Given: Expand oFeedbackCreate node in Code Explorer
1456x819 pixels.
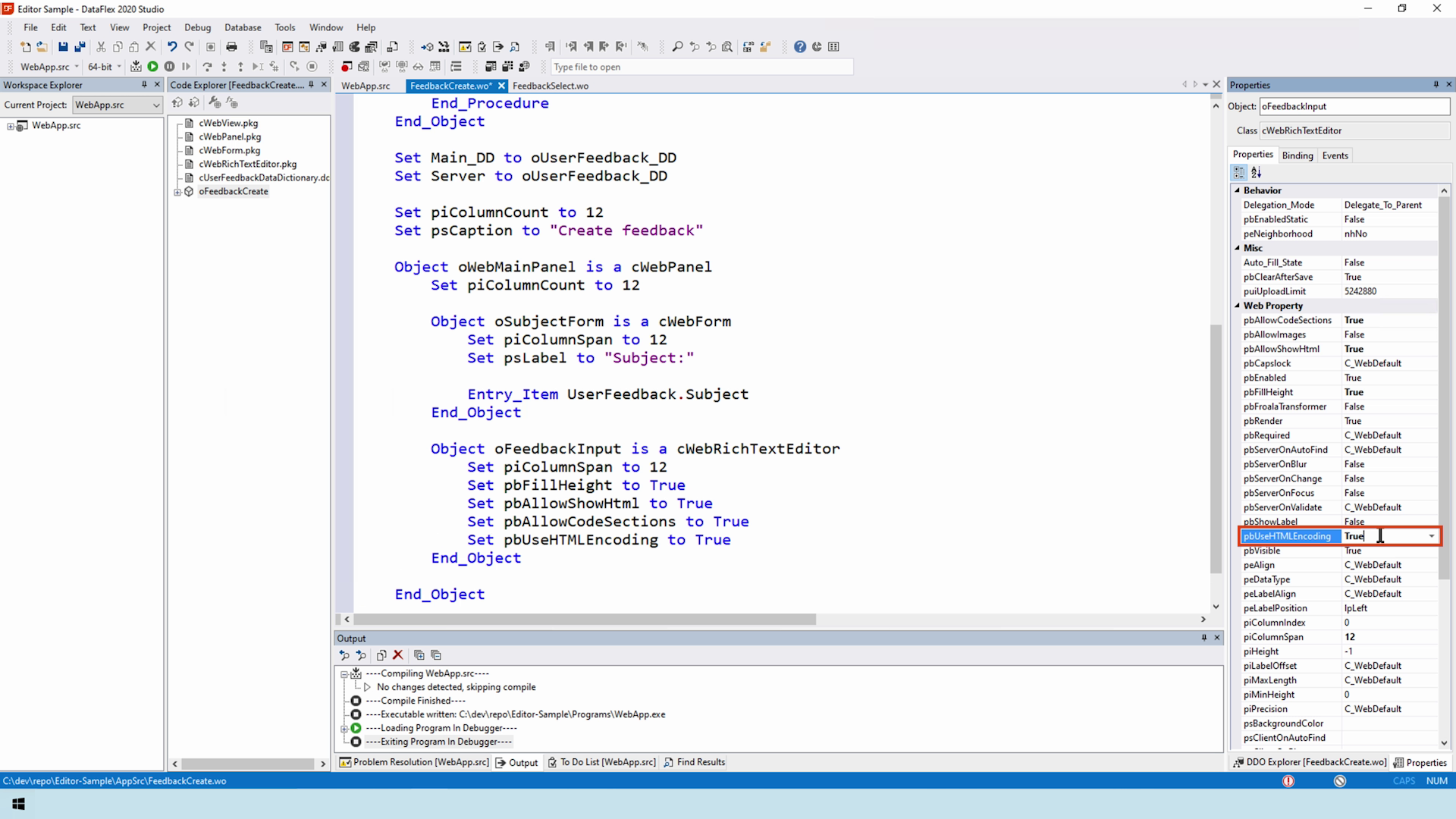Looking at the screenshot, I should (177, 192).
